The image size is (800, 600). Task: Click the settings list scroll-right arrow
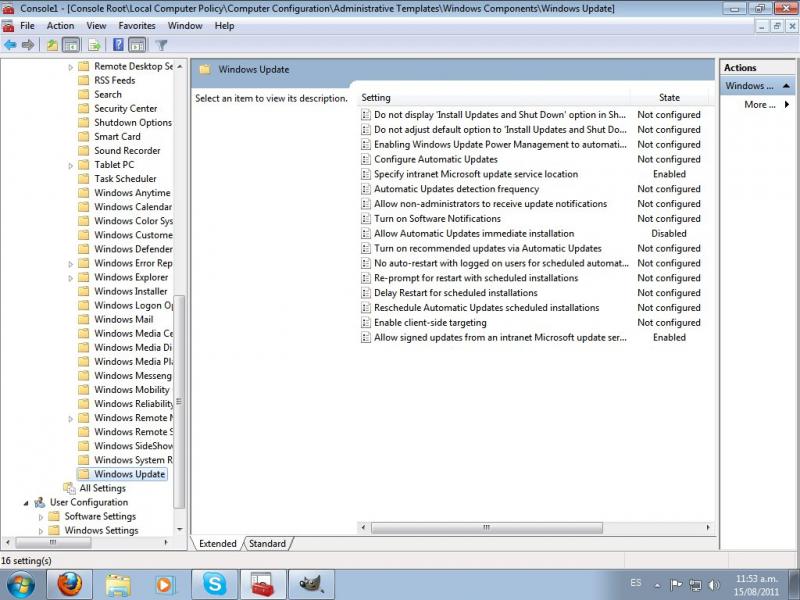708,528
